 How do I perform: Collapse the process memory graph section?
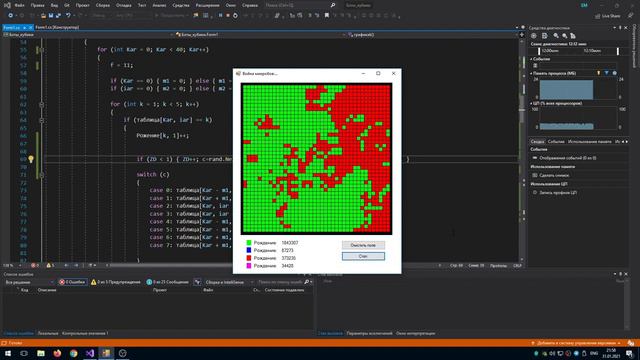(x=531, y=73)
